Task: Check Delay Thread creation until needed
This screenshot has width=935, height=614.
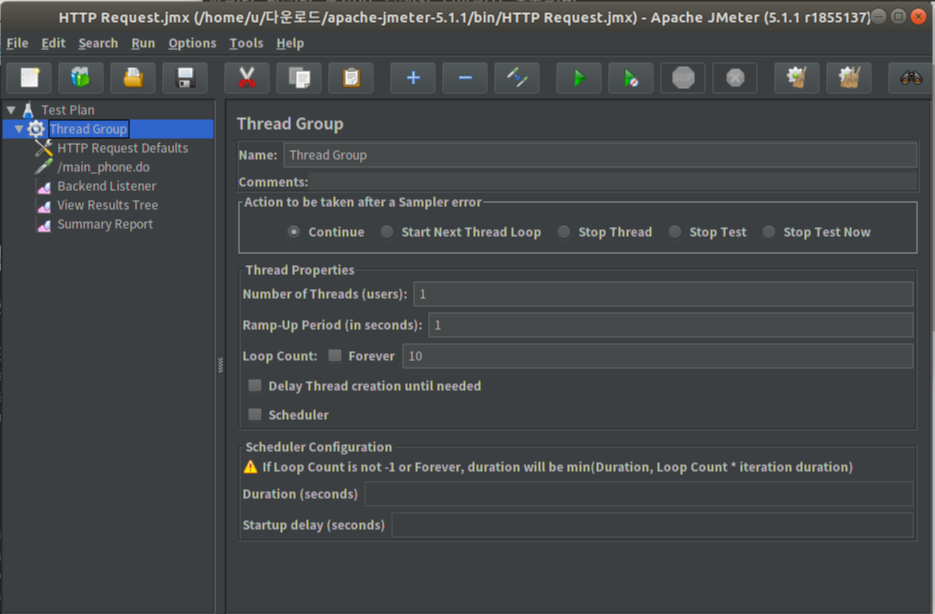Action: coord(255,386)
